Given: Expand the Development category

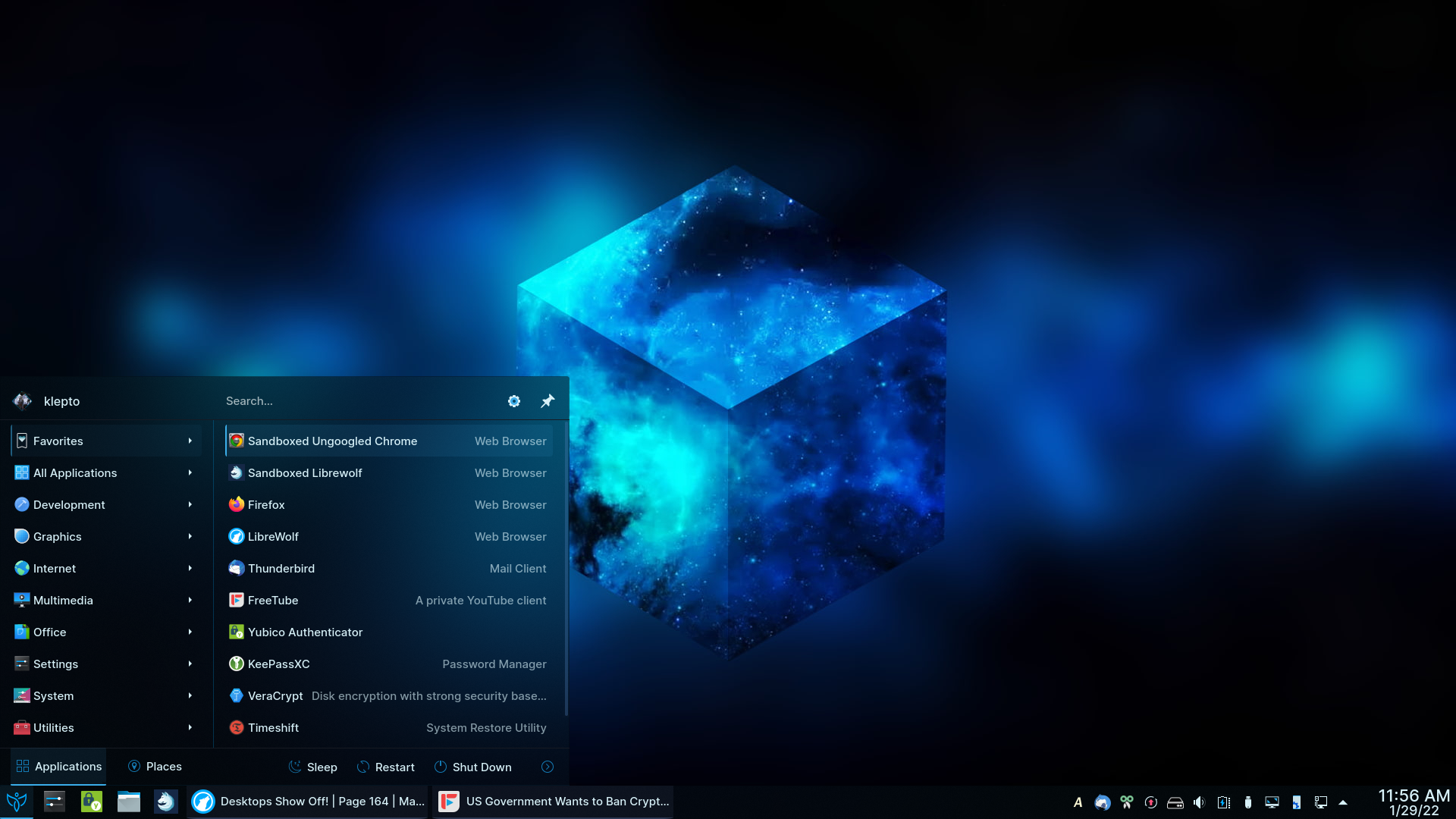Looking at the screenshot, I should (x=69, y=504).
